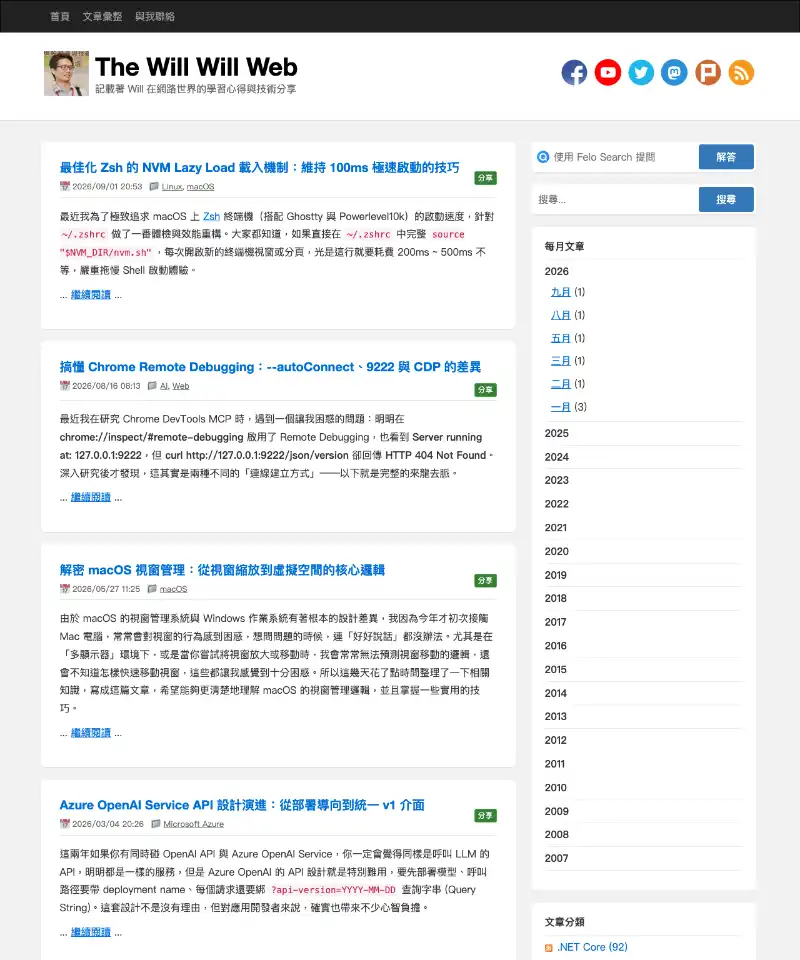Image resolution: width=800 pixels, height=960 pixels.
Task: Share the Azure OpenAI Service article
Action: point(485,816)
